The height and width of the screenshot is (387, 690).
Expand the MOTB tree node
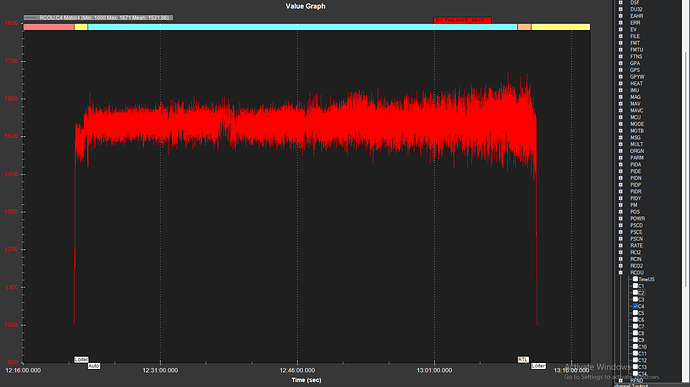pos(620,131)
